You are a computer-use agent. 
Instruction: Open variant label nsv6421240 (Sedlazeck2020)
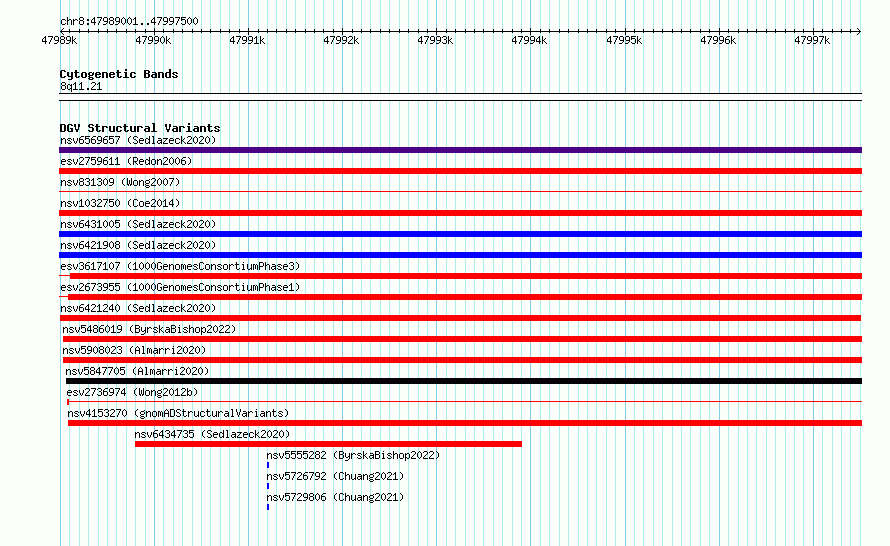(x=138, y=308)
